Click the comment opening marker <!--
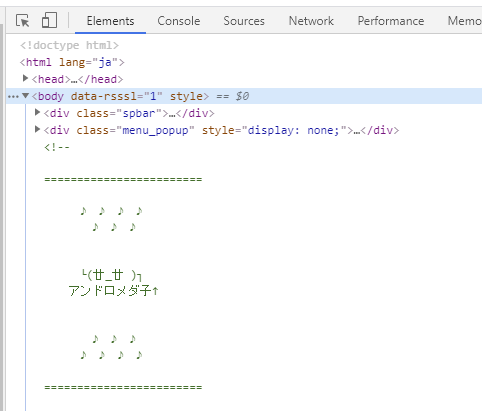Image resolution: width=482 pixels, height=411 pixels. 57,147
